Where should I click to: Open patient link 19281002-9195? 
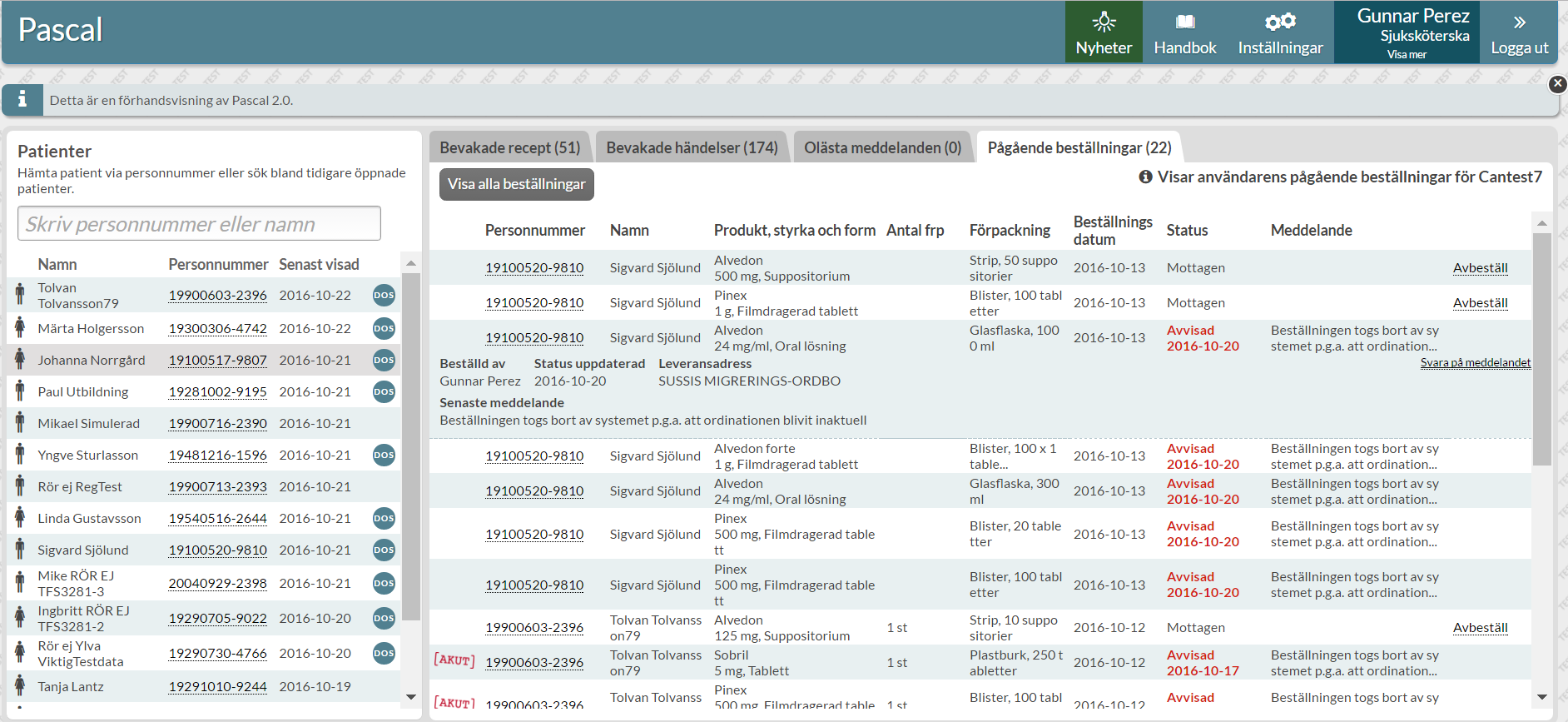217,392
